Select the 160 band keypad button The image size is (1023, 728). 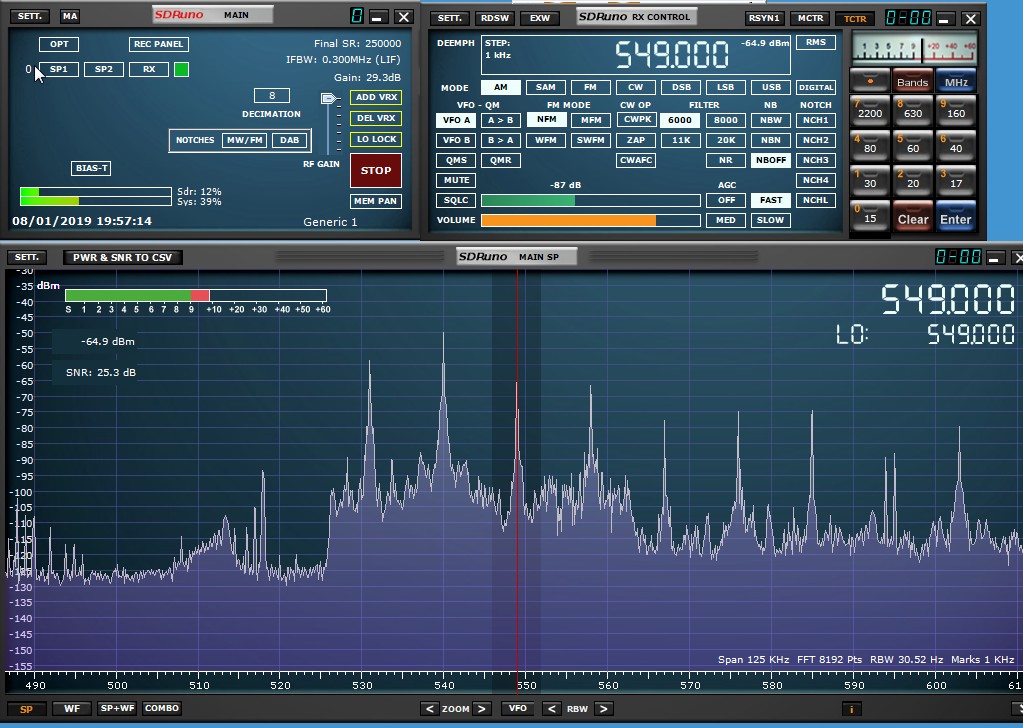point(956,112)
